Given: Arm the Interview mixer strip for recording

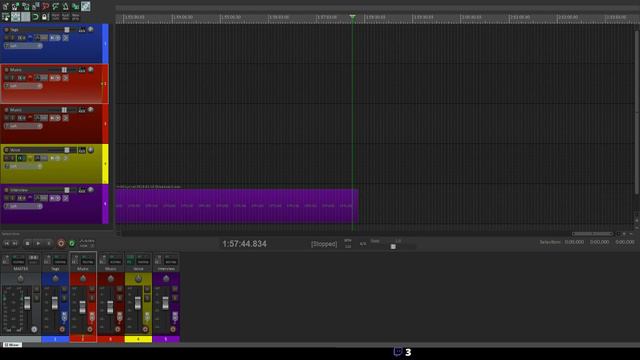Looking at the screenshot, I should (173, 329).
